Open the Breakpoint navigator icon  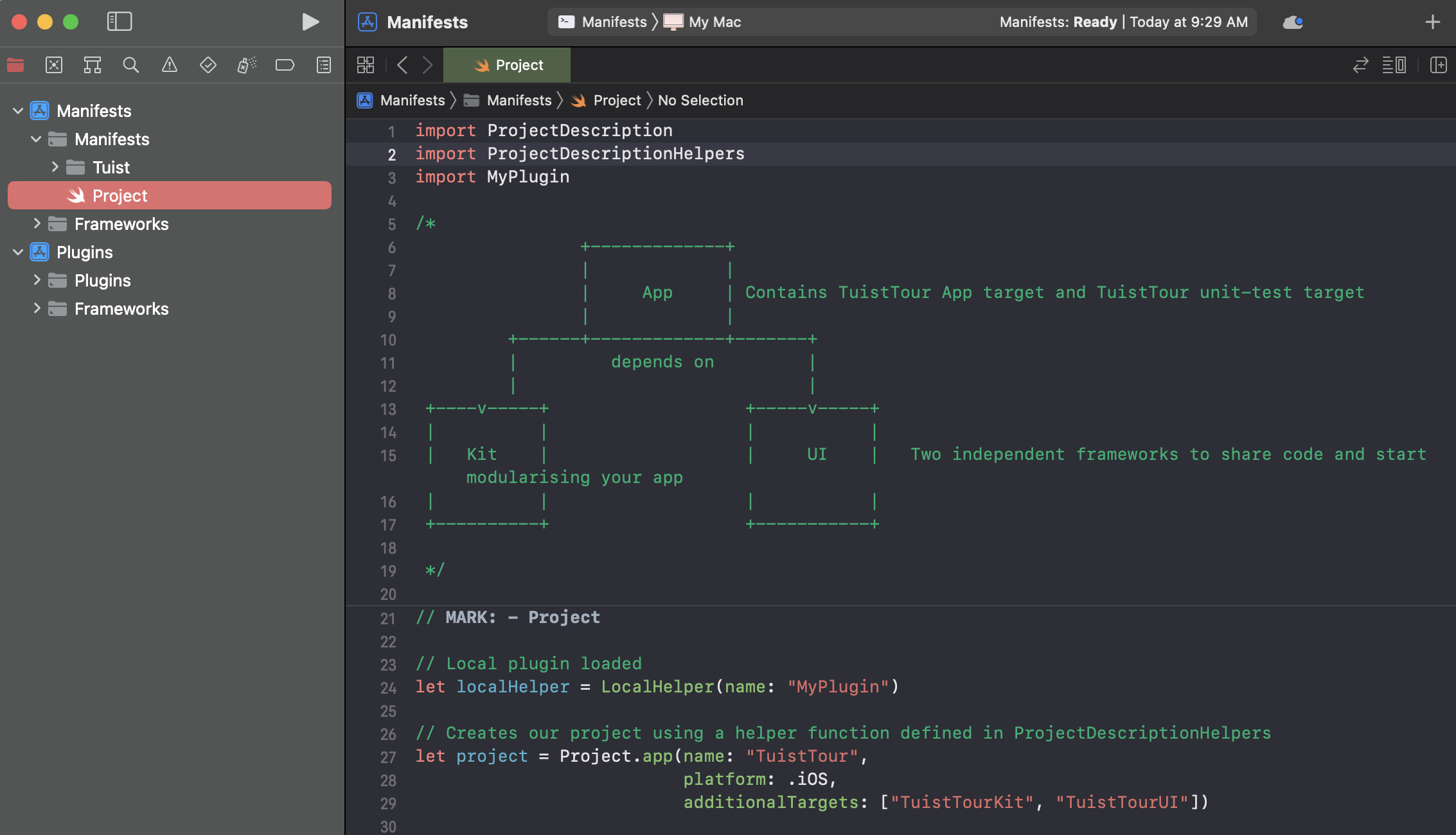[x=285, y=65]
